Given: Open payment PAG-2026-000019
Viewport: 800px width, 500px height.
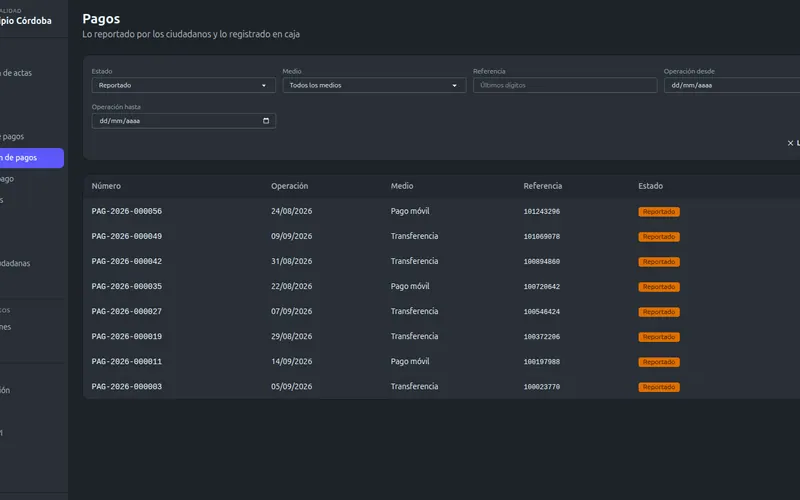Looking at the screenshot, I should [x=127, y=336].
